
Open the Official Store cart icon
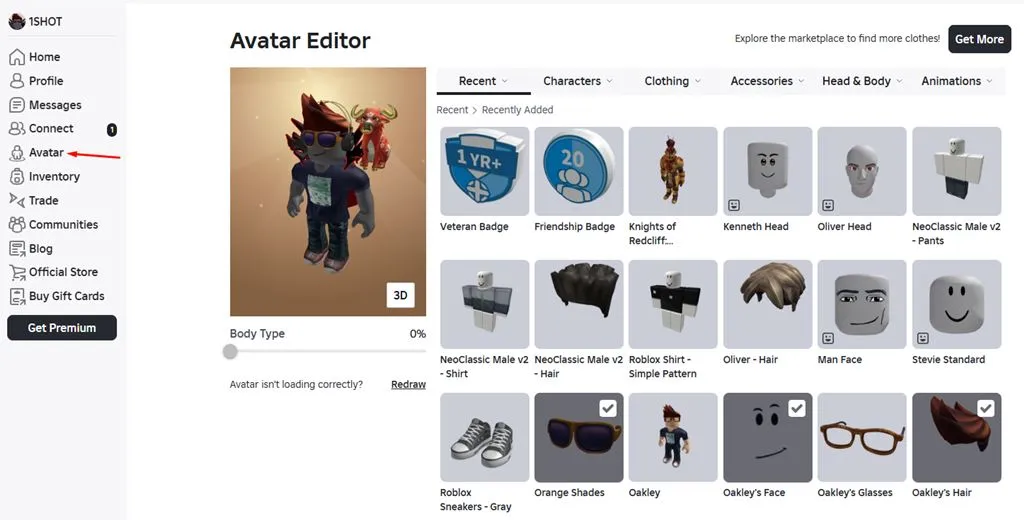point(17,272)
